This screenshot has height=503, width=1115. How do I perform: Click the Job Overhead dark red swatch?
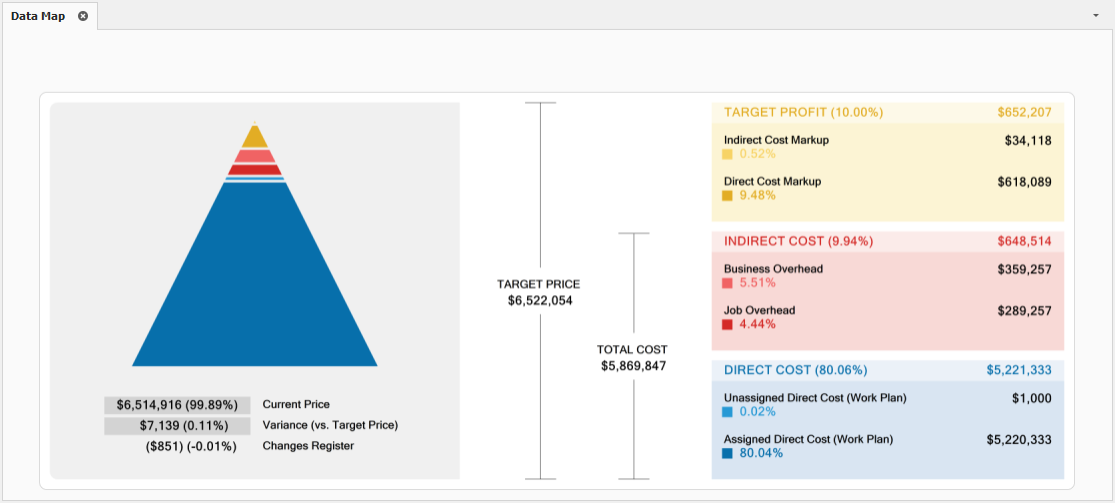coord(727,325)
